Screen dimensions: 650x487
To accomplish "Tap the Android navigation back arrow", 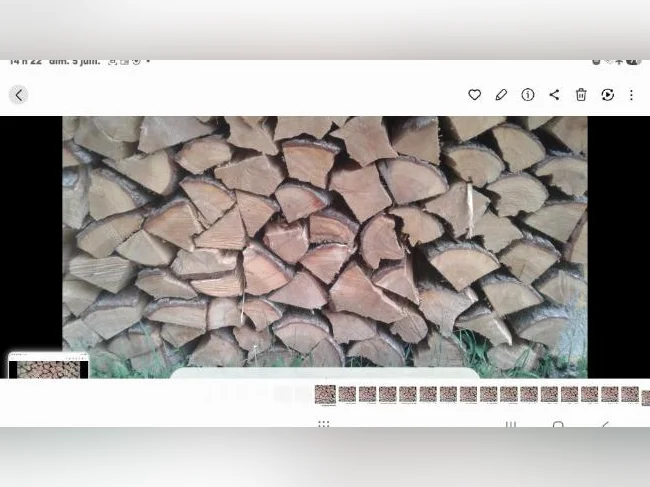I will tap(605, 424).
